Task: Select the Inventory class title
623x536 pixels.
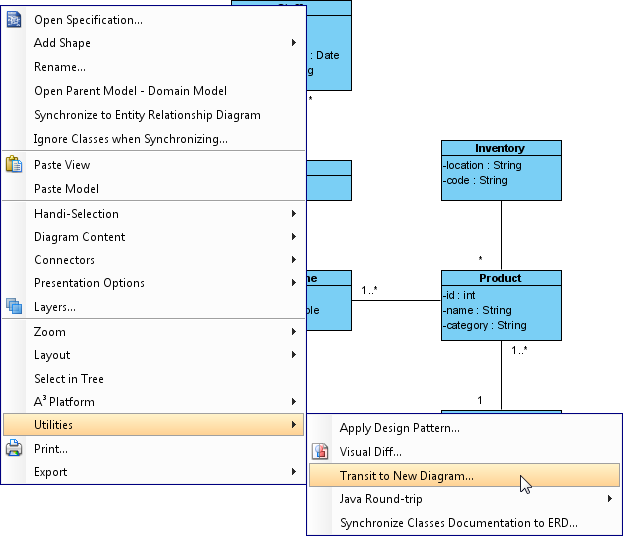Action: pos(500,148)
